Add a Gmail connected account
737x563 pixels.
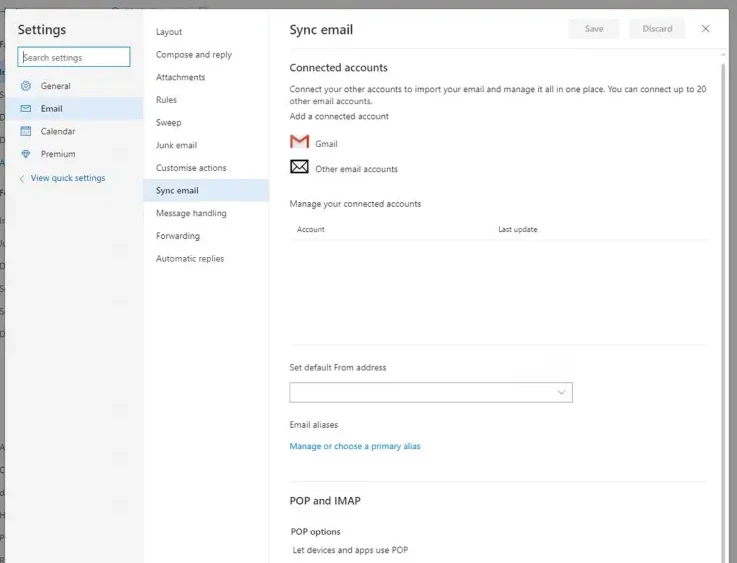coord(314,142)
